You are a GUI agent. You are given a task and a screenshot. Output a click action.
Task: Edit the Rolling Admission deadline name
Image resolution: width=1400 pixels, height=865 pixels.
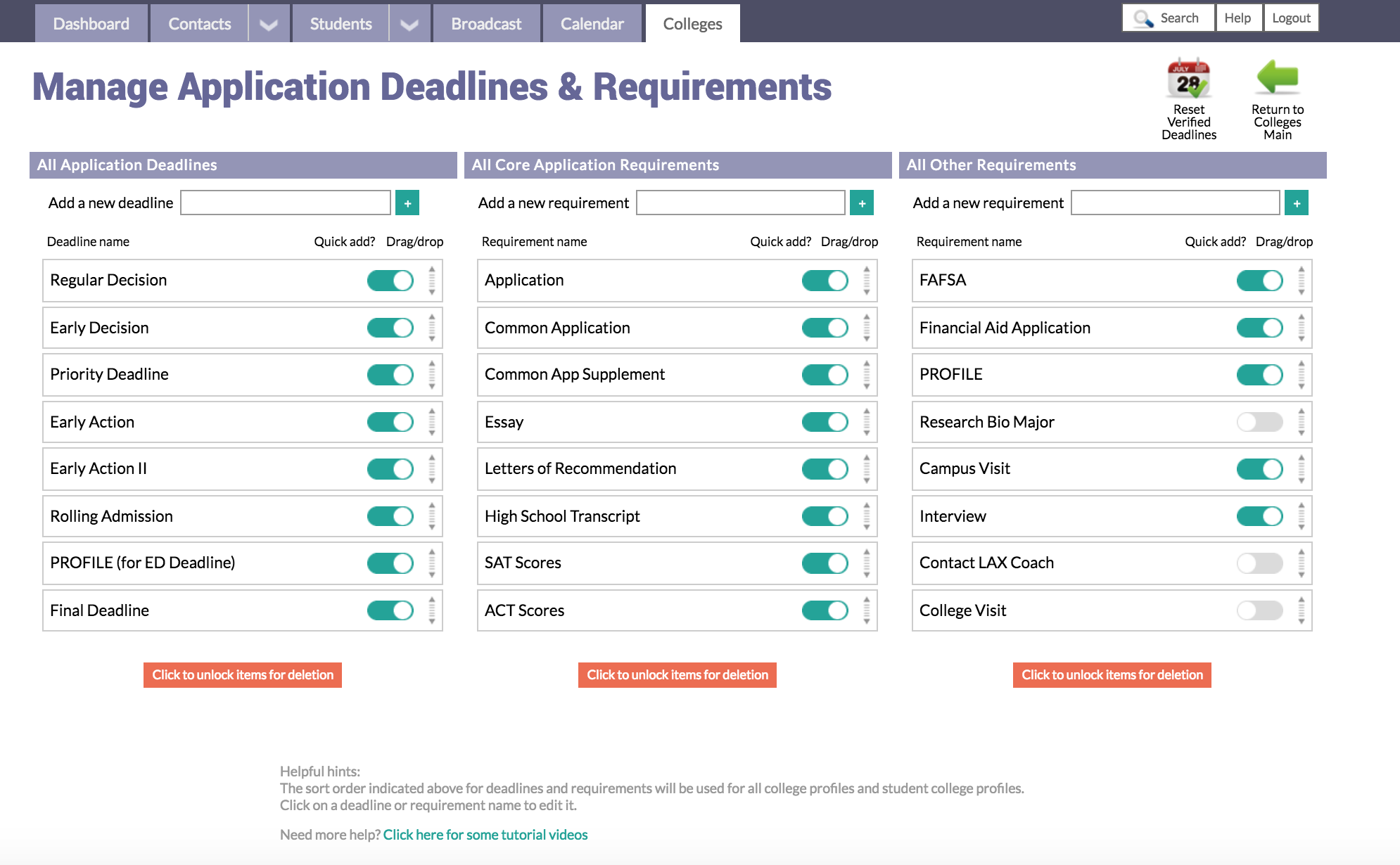click(x=111, y=516)
